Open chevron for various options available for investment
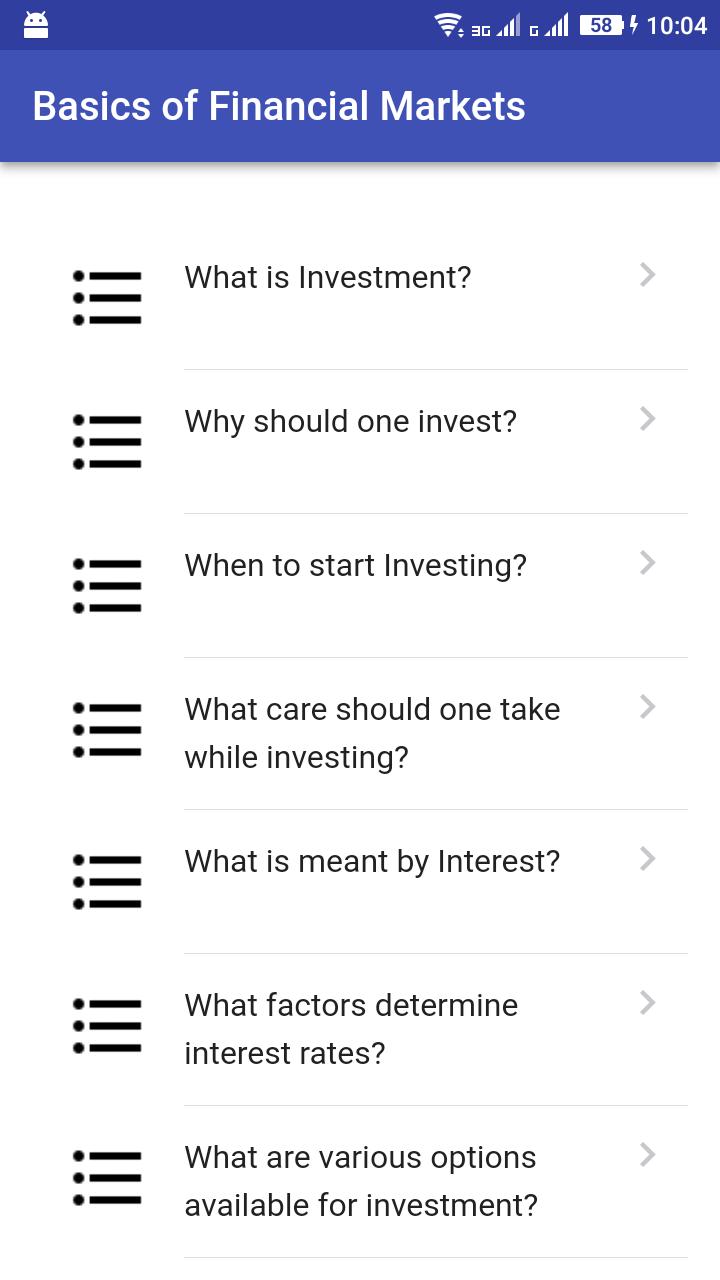Screen dimensions: 720x1280 click(648, 1154)
